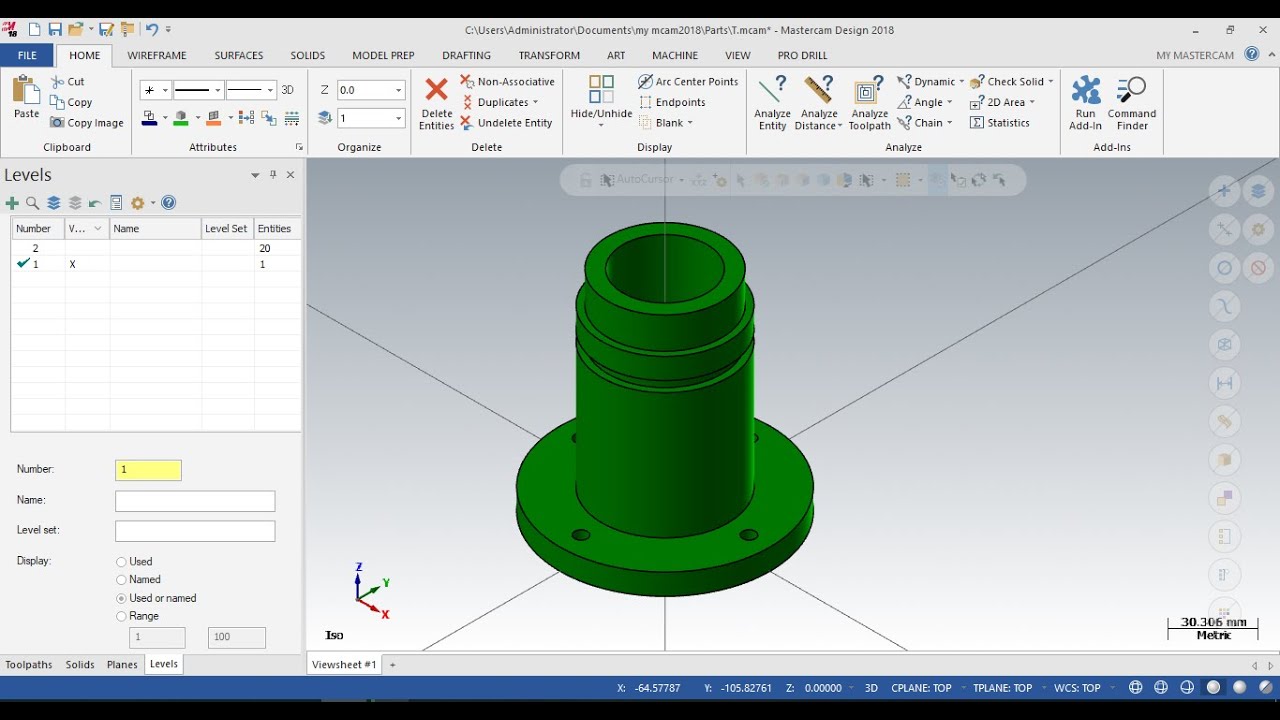Expand the Blank dropdown in Display
The width and height of the screenshot is (1280, 720).
tap(690, 123)
